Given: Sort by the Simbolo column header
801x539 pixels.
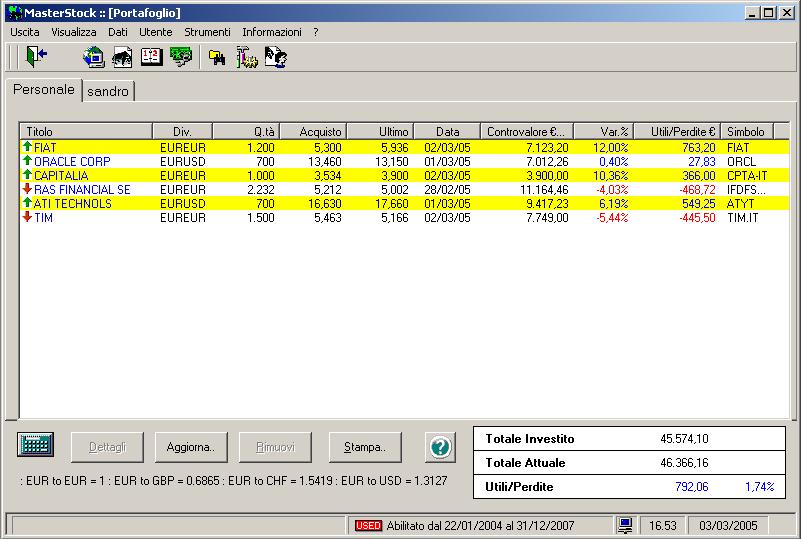Looking at the screenshot, I should point(747,131).
